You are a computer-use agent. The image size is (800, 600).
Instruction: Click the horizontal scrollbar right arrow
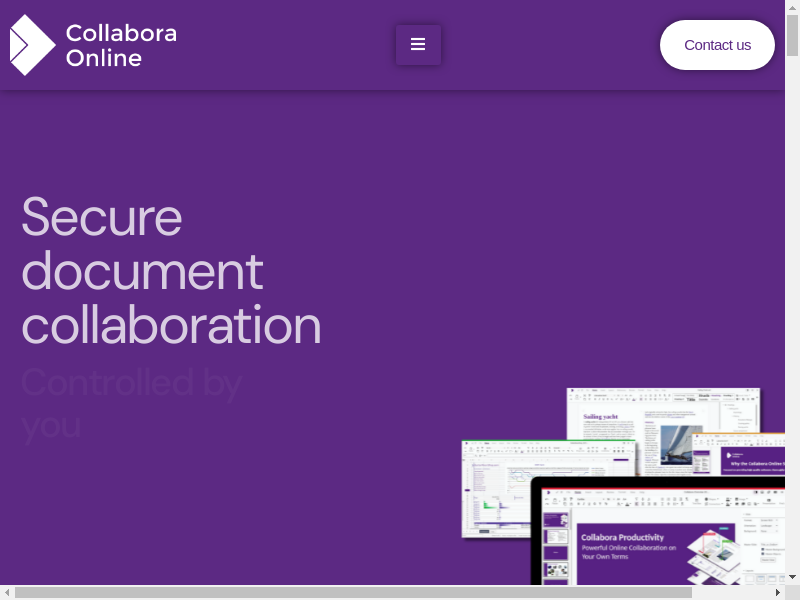778,592
